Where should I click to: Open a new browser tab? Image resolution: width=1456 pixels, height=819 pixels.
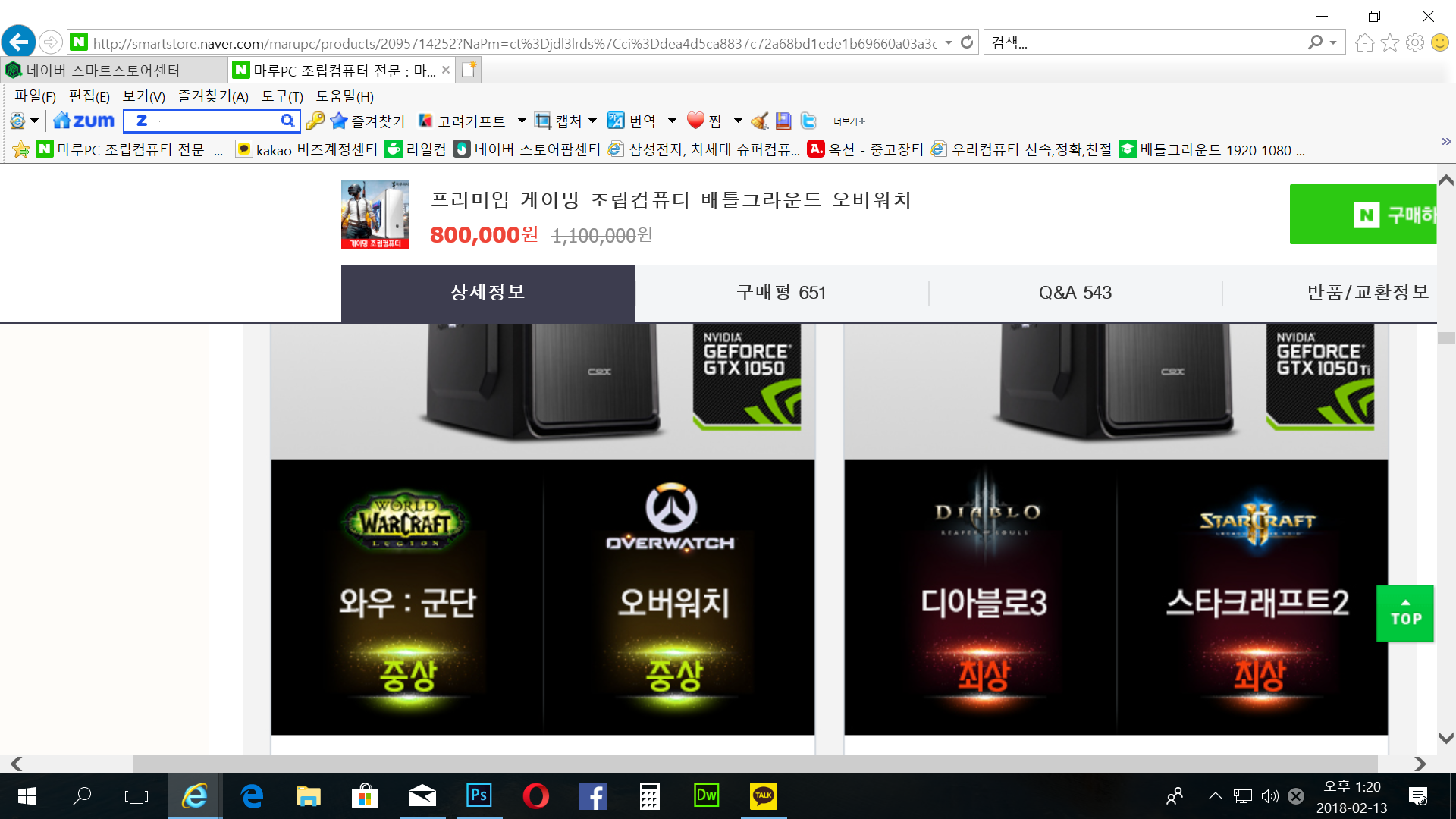[469, 70]
